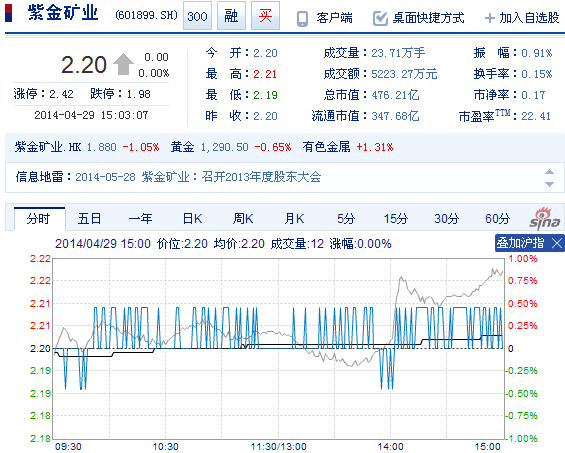
Task: Click the 成交额 value 5223.27万元
Action: pyautogui.click(x=404, y=74)
